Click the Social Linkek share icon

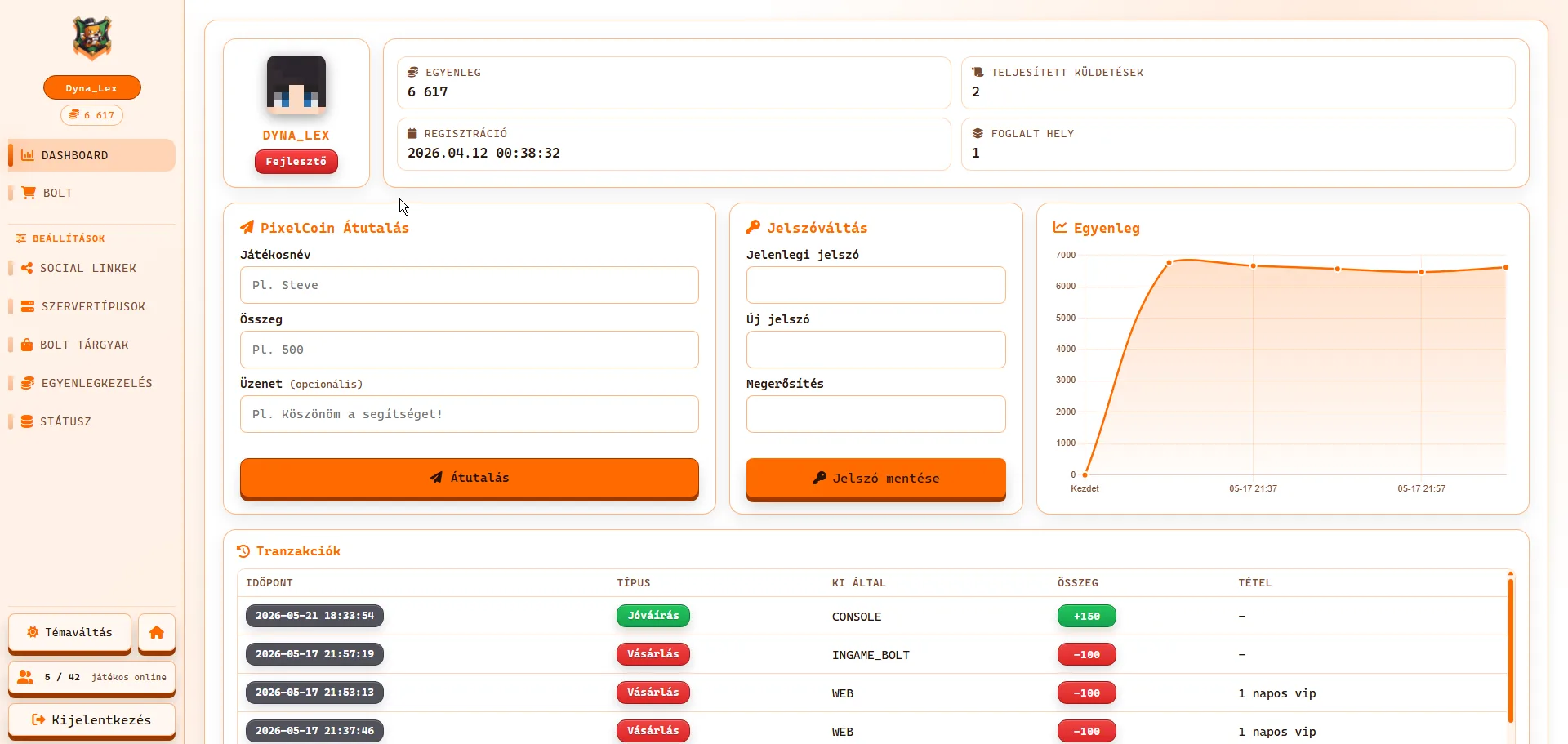click(27, 268)
